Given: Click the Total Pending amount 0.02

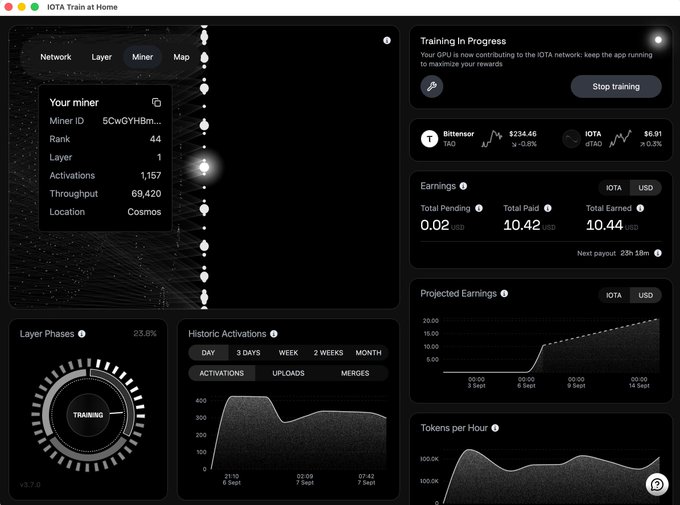Looking at the screenshot, I should pyautogui.click(x=435, y=225).
